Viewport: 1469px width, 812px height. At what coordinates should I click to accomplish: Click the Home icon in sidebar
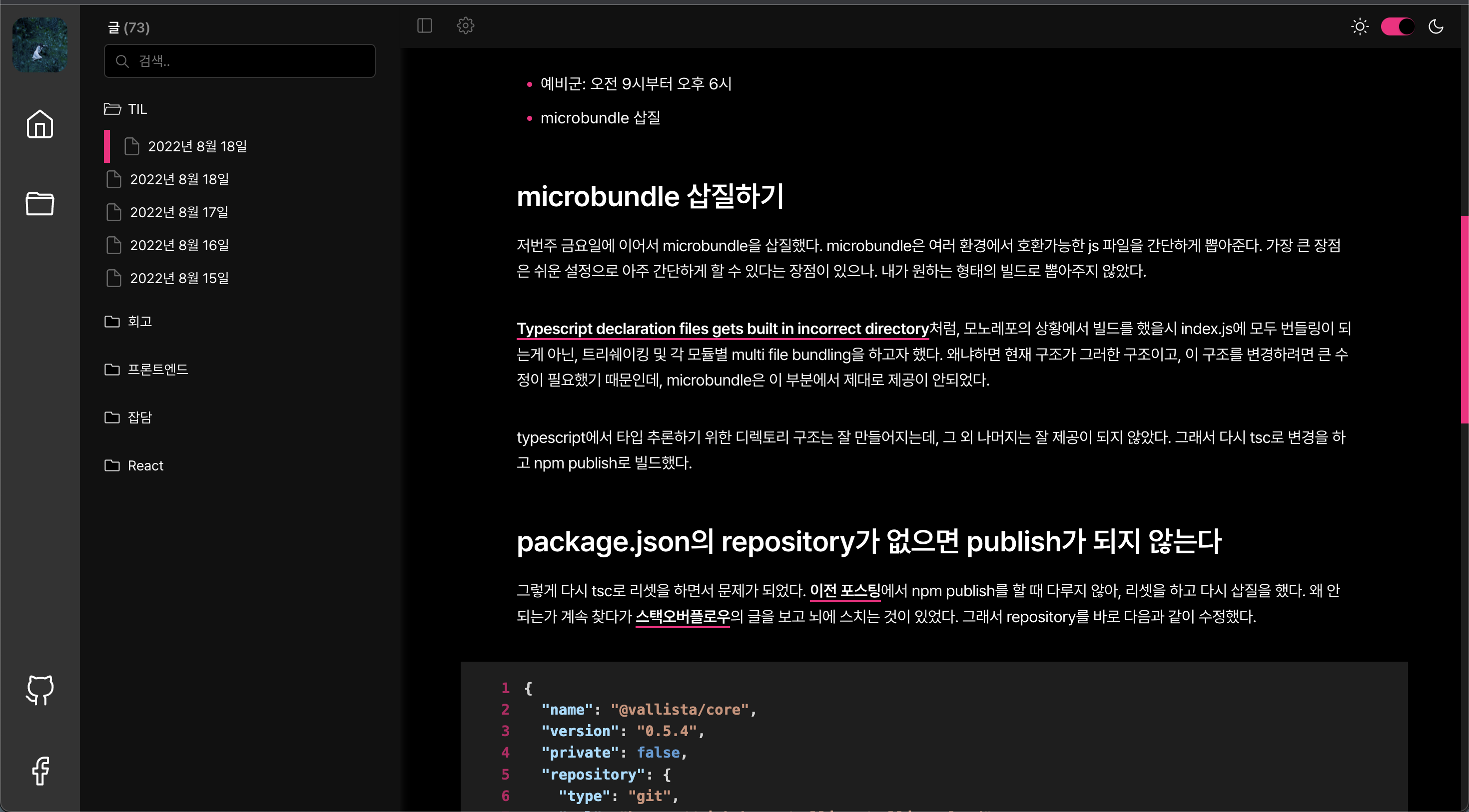(x=39, y=124)
